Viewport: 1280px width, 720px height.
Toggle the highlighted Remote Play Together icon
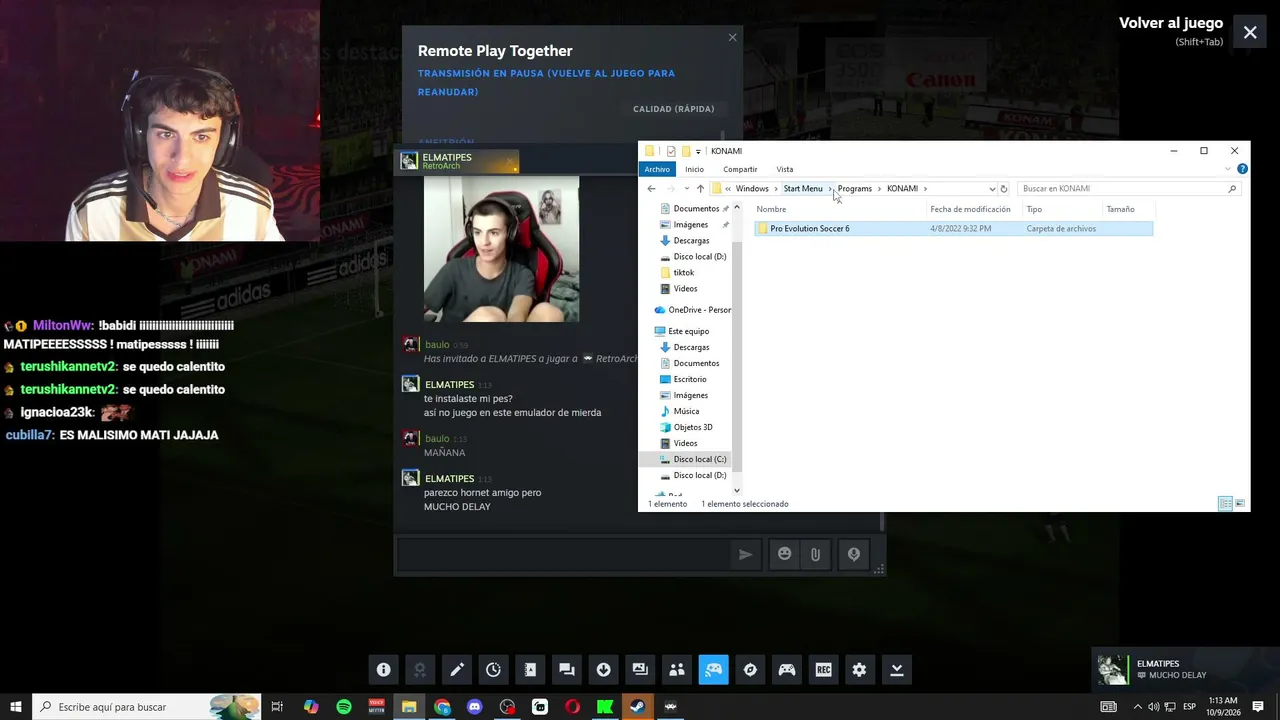pos(713,670)
